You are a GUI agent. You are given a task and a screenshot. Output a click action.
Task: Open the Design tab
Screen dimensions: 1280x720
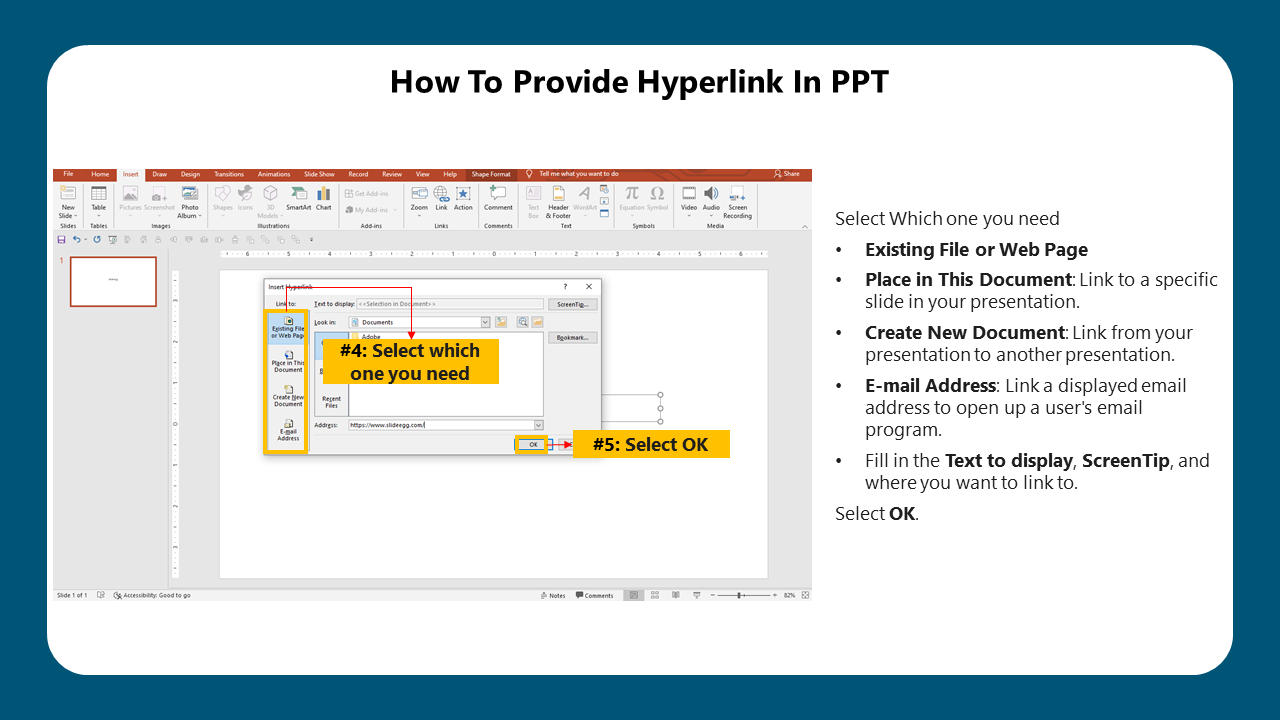[x=190, y=174]
